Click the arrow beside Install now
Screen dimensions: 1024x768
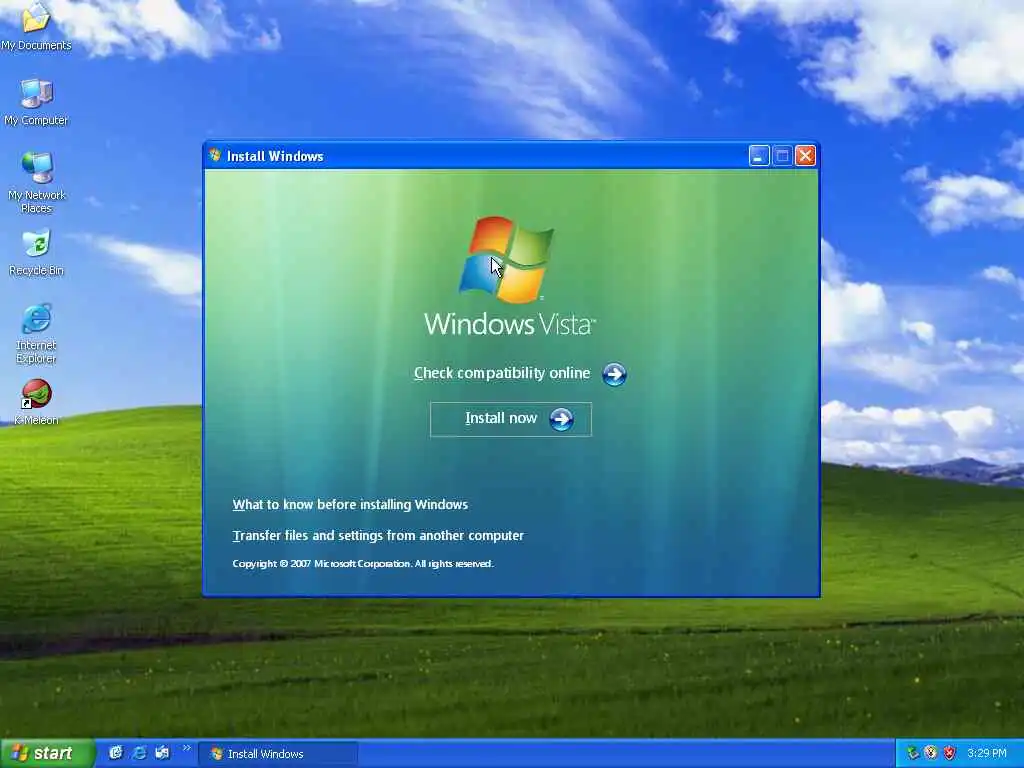(561, 419)
